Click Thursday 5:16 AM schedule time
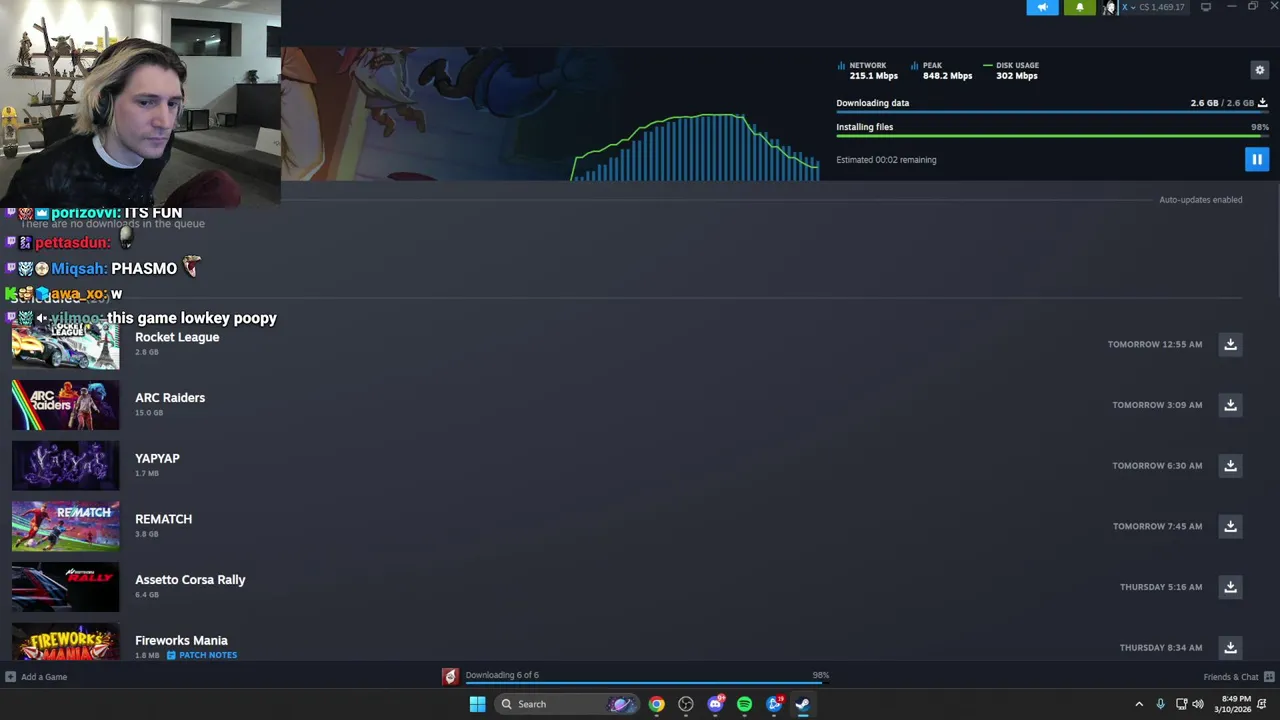This screenshot has height=720, width=1280. click(x=1161, y=587)
